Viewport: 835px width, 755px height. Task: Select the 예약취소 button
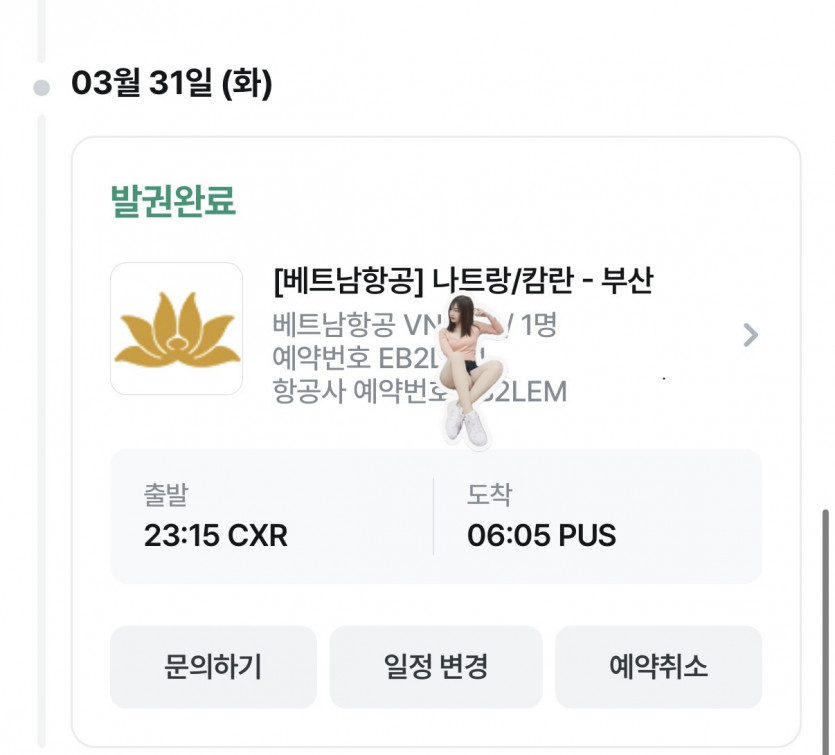pyautogui.click(x=658, y=667)
